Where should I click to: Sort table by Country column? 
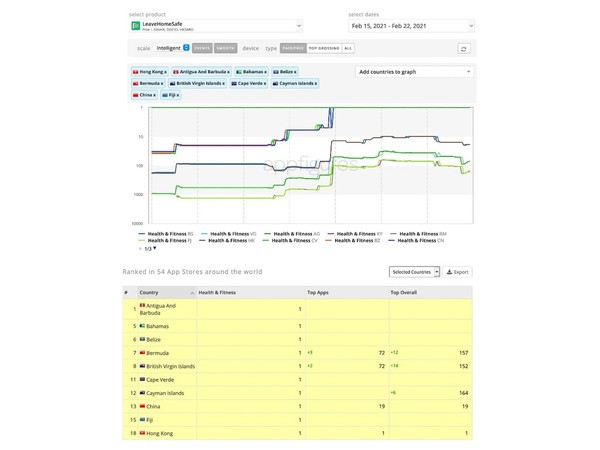pos(167,293)
